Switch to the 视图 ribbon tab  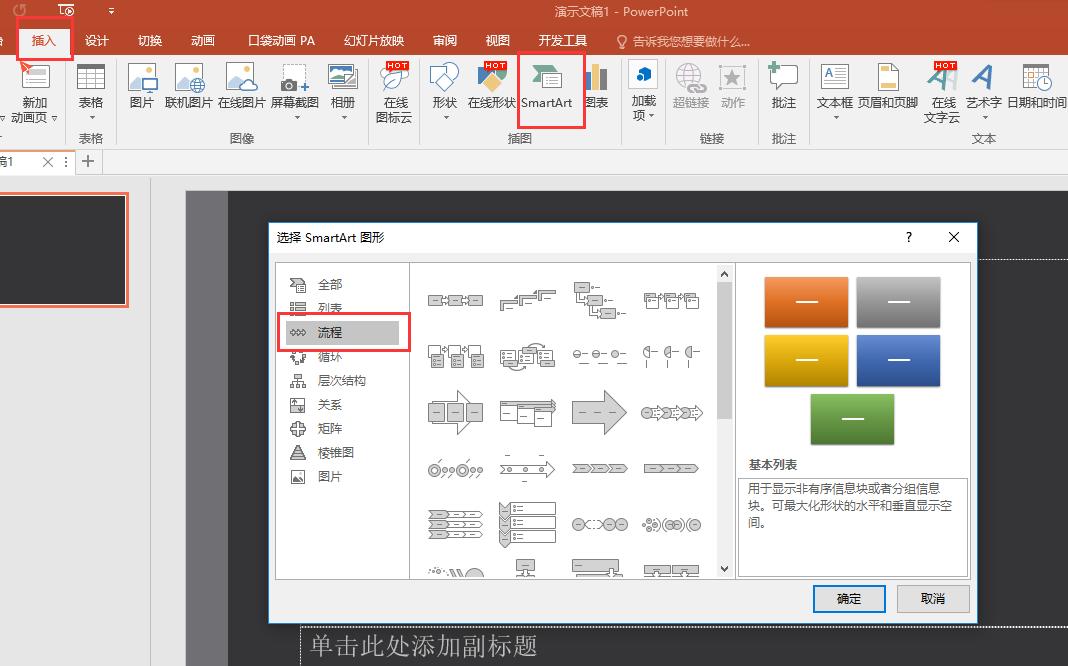497,40
